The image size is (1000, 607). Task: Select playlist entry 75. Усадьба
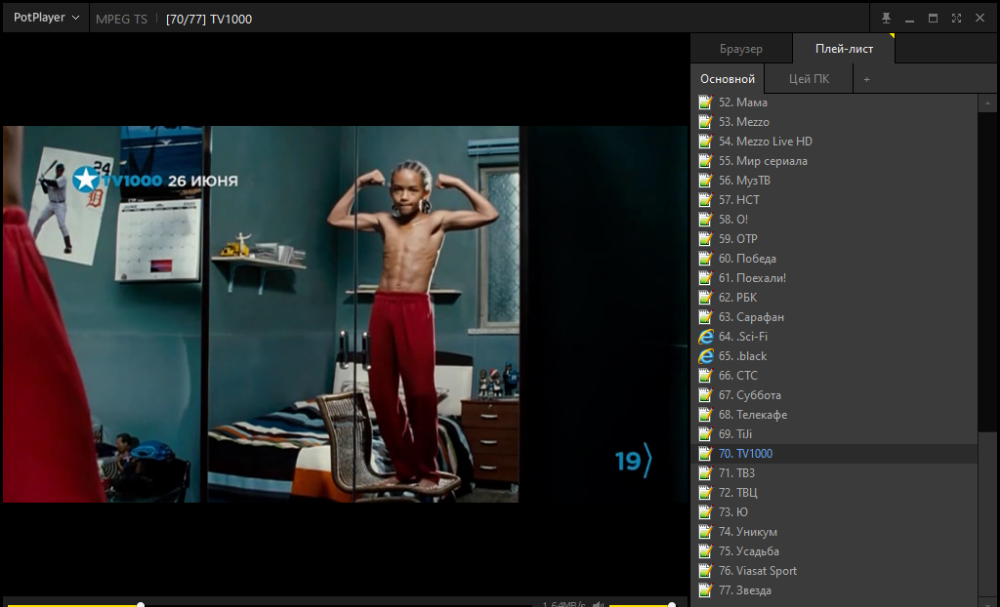tap(834, 551)
